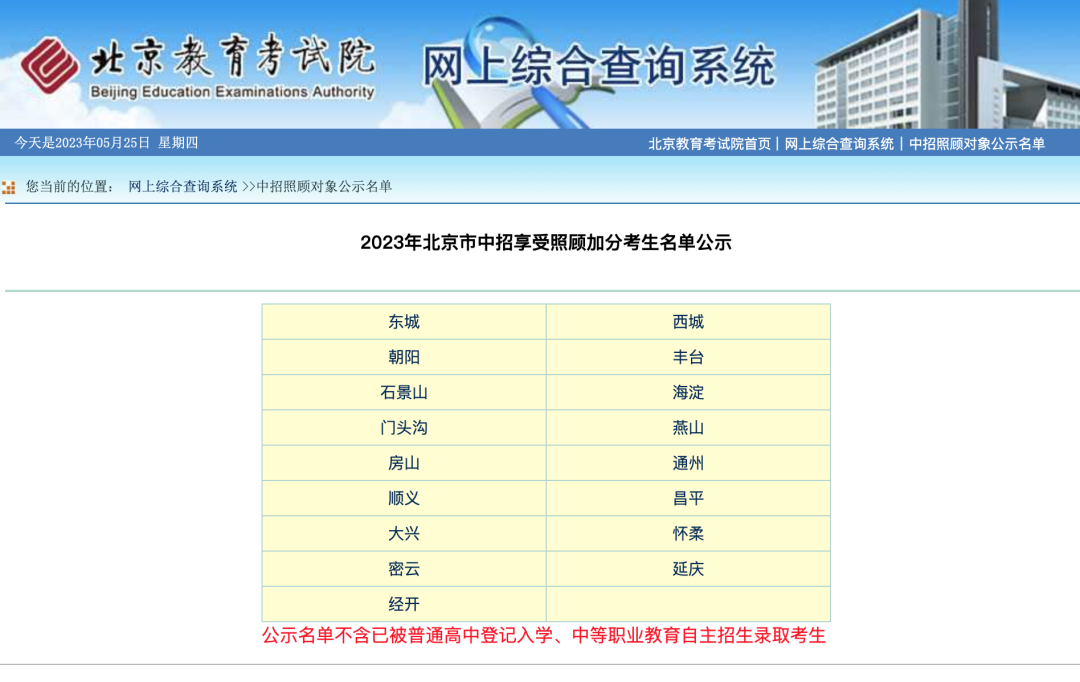Open the 西城 district list
Viewport: 1080px width, 682px height.
pyautogui.click(x=688, y=322)
